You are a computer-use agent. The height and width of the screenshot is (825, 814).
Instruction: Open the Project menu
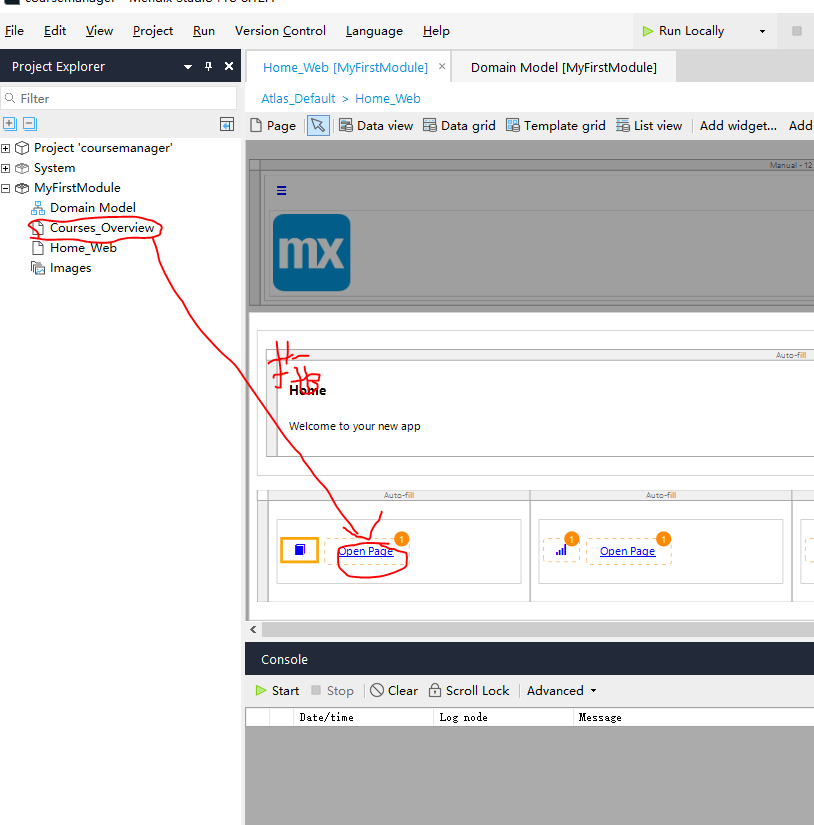(153, 31)
